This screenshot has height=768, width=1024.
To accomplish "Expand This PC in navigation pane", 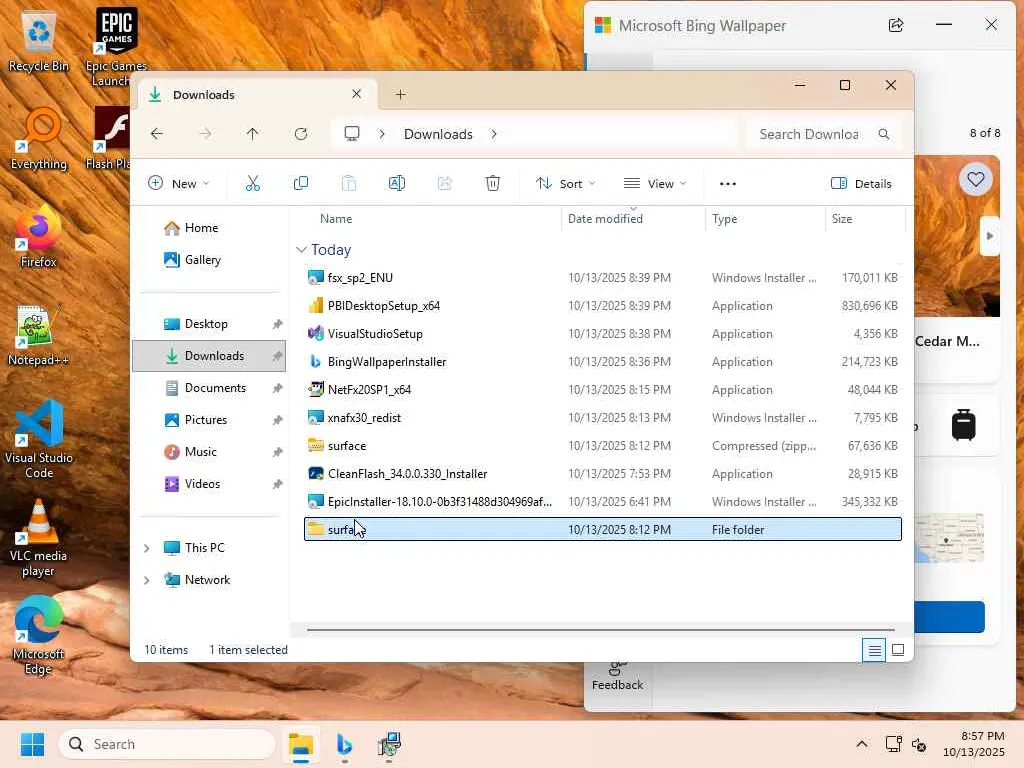I will point(147,548).
